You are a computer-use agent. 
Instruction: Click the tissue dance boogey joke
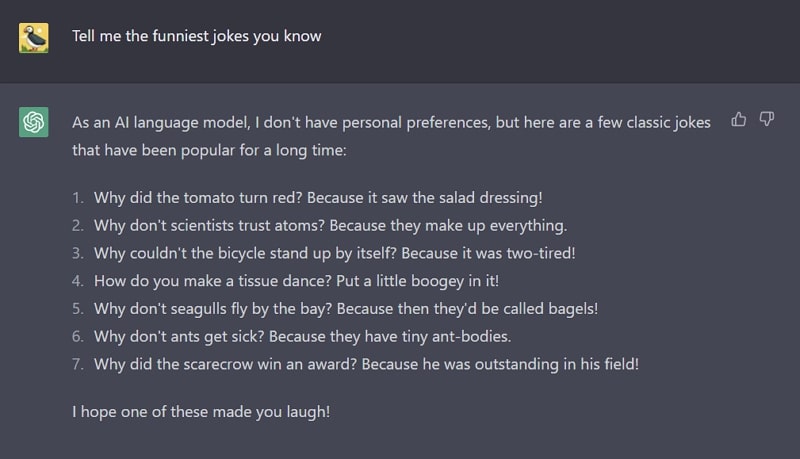pyautogui.click(x=296, y=281)
